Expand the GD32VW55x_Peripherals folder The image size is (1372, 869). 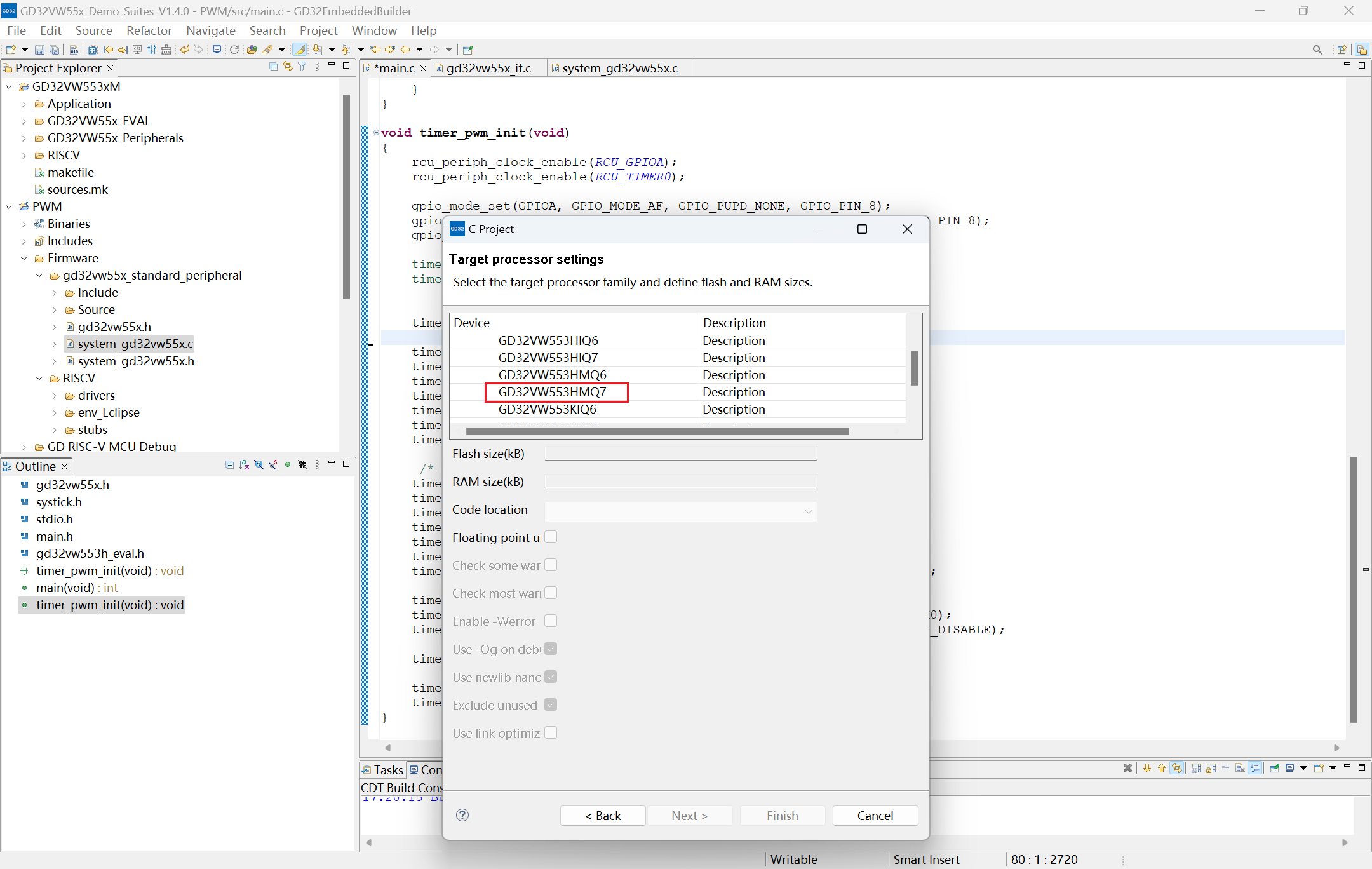pos(24,138)
